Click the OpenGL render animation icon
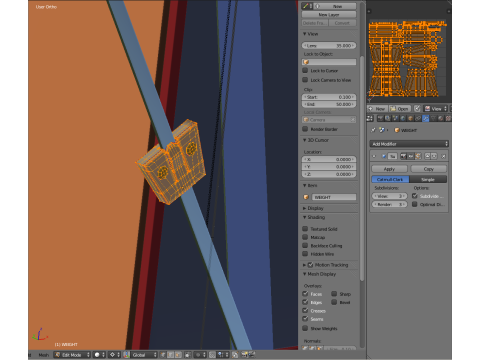 pyautogui.click(x=252, y=355)
